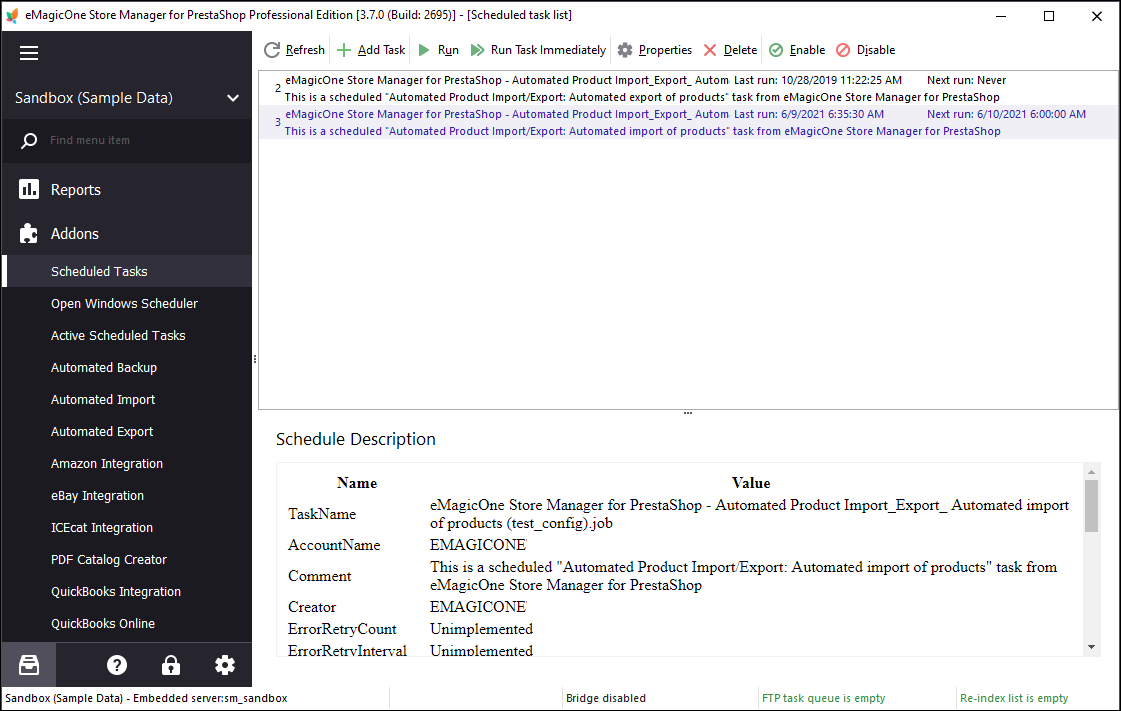Click the Refresh toolbar icon
The height and width of the screenshot is (711, 1121).
click(x=272, y=50)
